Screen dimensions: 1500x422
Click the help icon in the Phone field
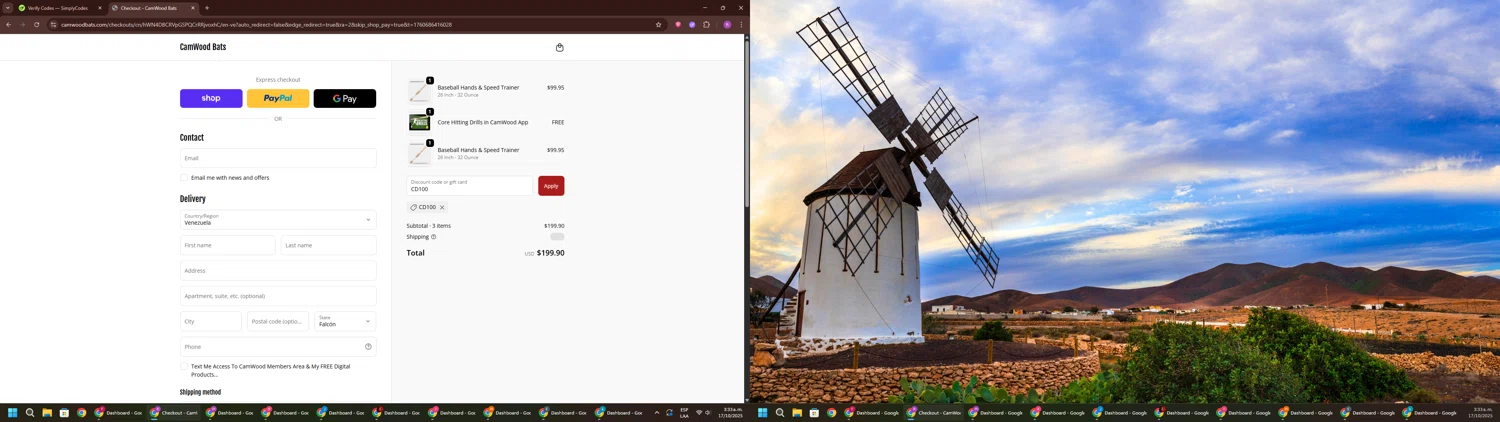(368, 347)
